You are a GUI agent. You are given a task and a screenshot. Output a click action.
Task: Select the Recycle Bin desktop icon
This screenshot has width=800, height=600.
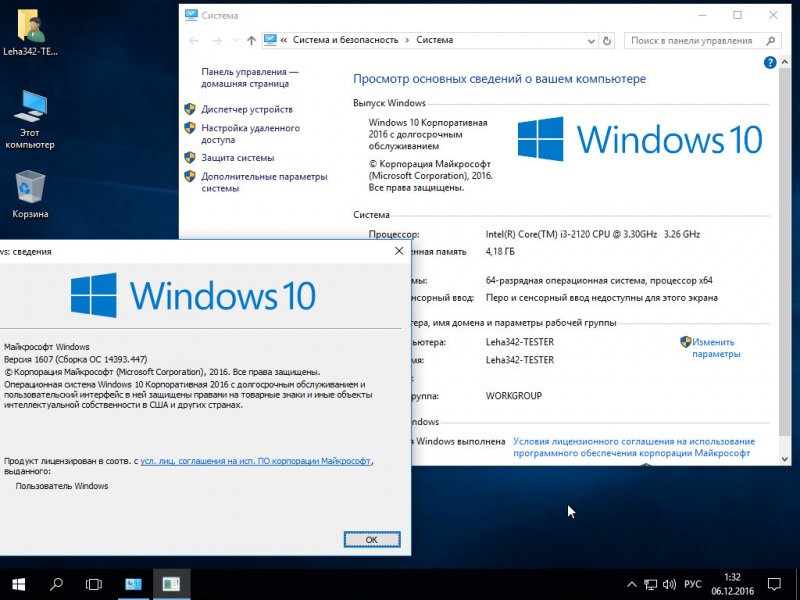[30, 194]
